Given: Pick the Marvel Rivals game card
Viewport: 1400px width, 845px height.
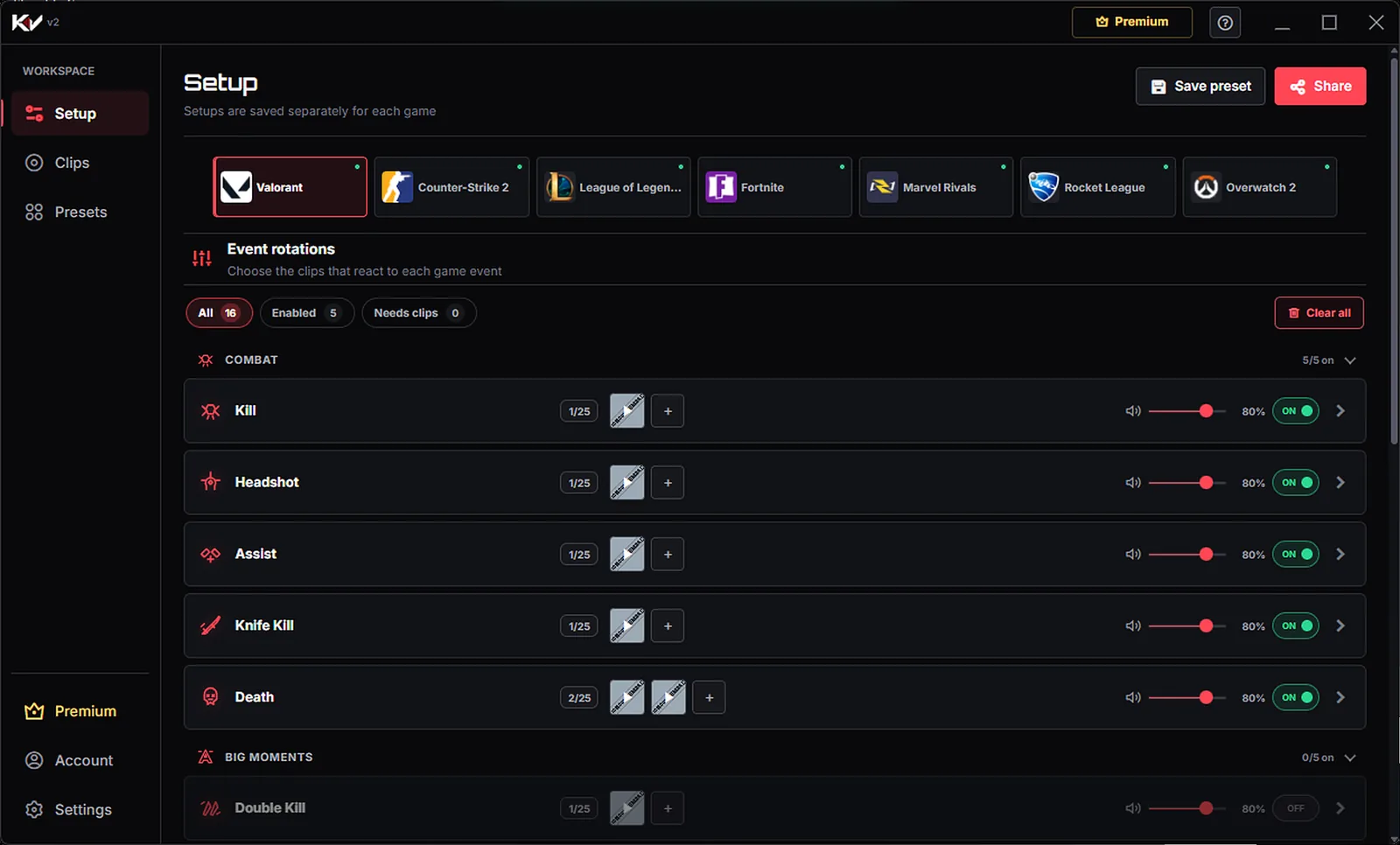Looking at the screenshot, I should (x=936, y=187).
